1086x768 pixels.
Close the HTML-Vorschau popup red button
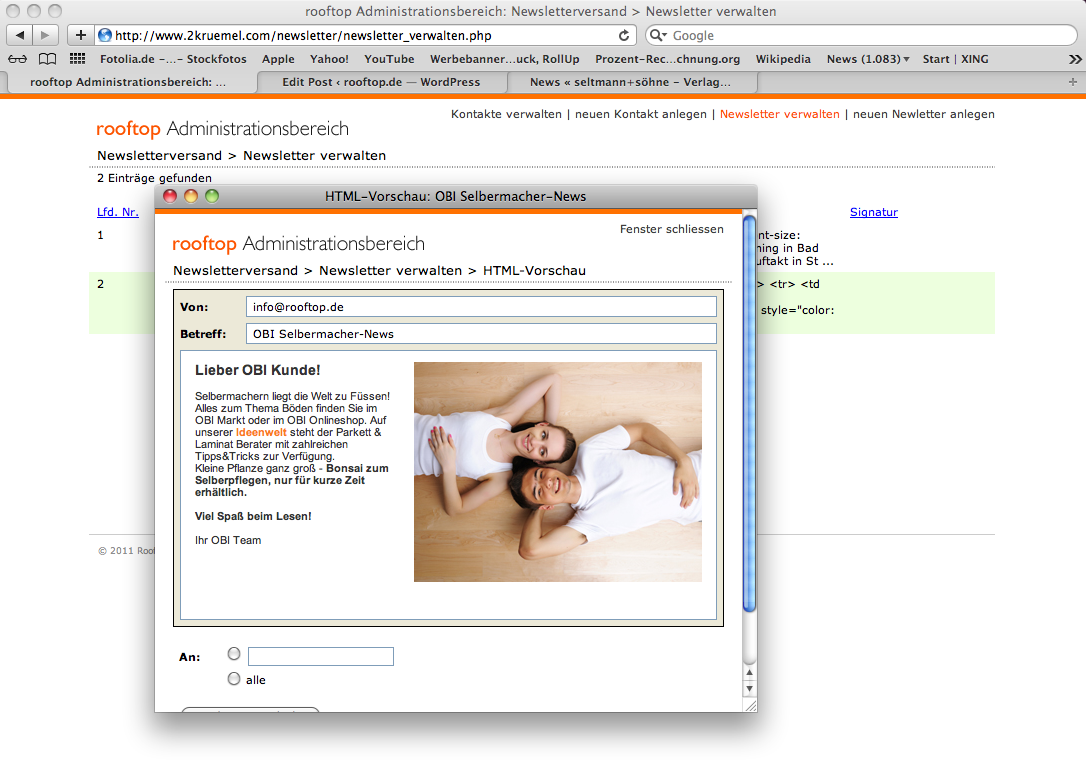click(170, 196)
